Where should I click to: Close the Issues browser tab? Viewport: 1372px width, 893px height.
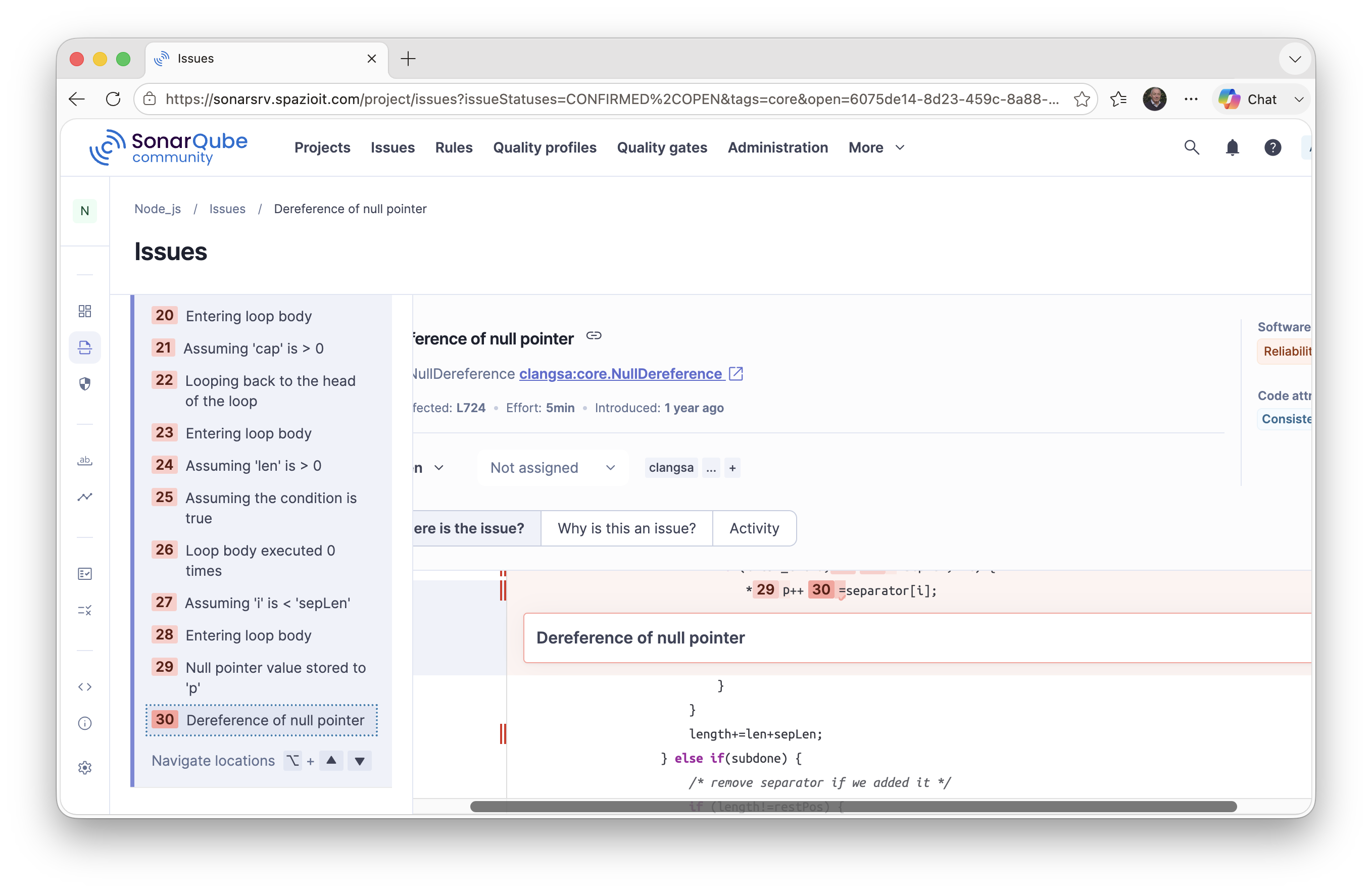(x=372, y=58)
